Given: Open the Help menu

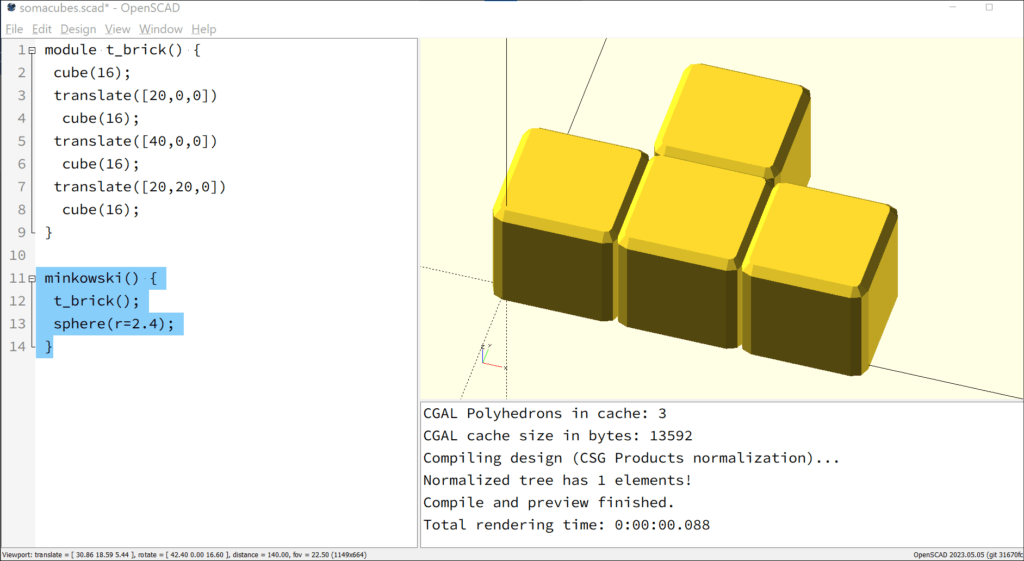Looking at the screenshot, I should point(204,29).
